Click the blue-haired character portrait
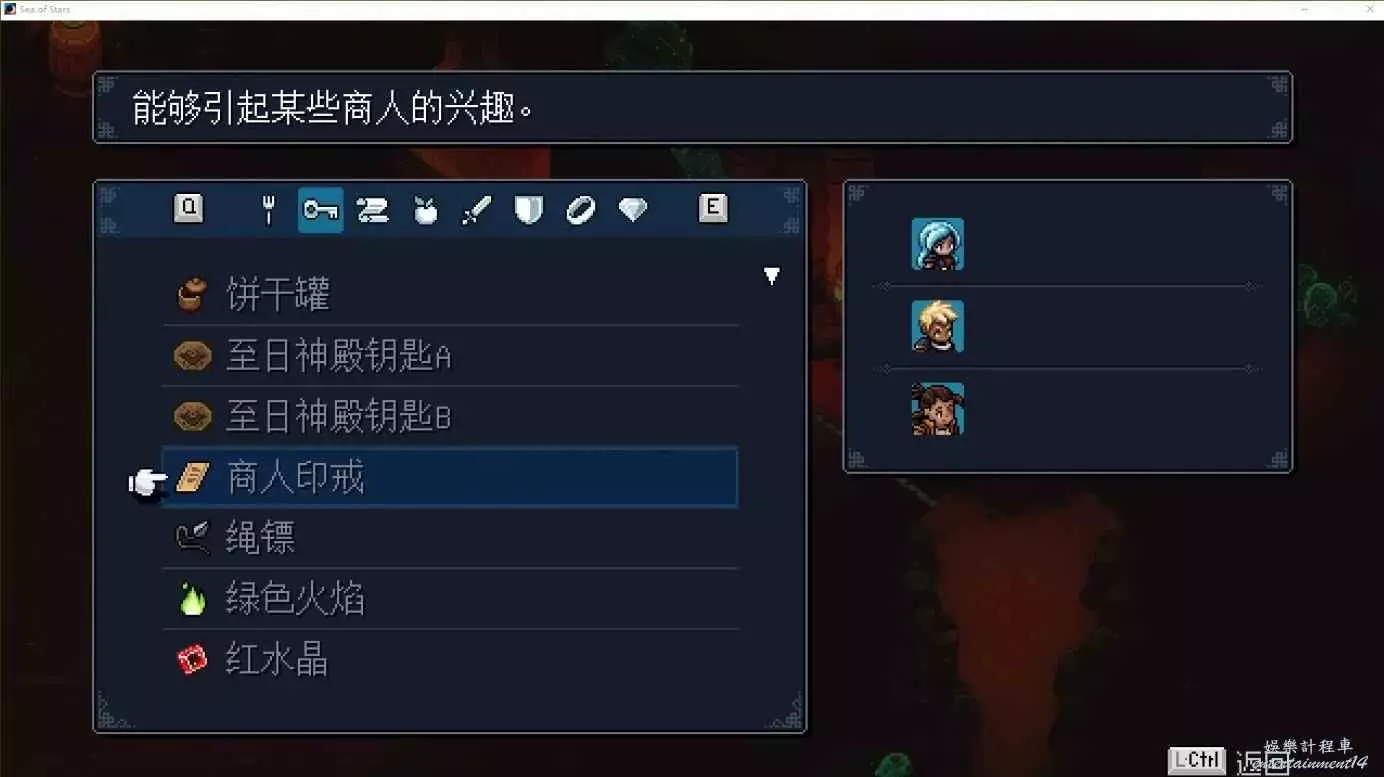This screenshot has width=1384, height=777. point(938,244)
